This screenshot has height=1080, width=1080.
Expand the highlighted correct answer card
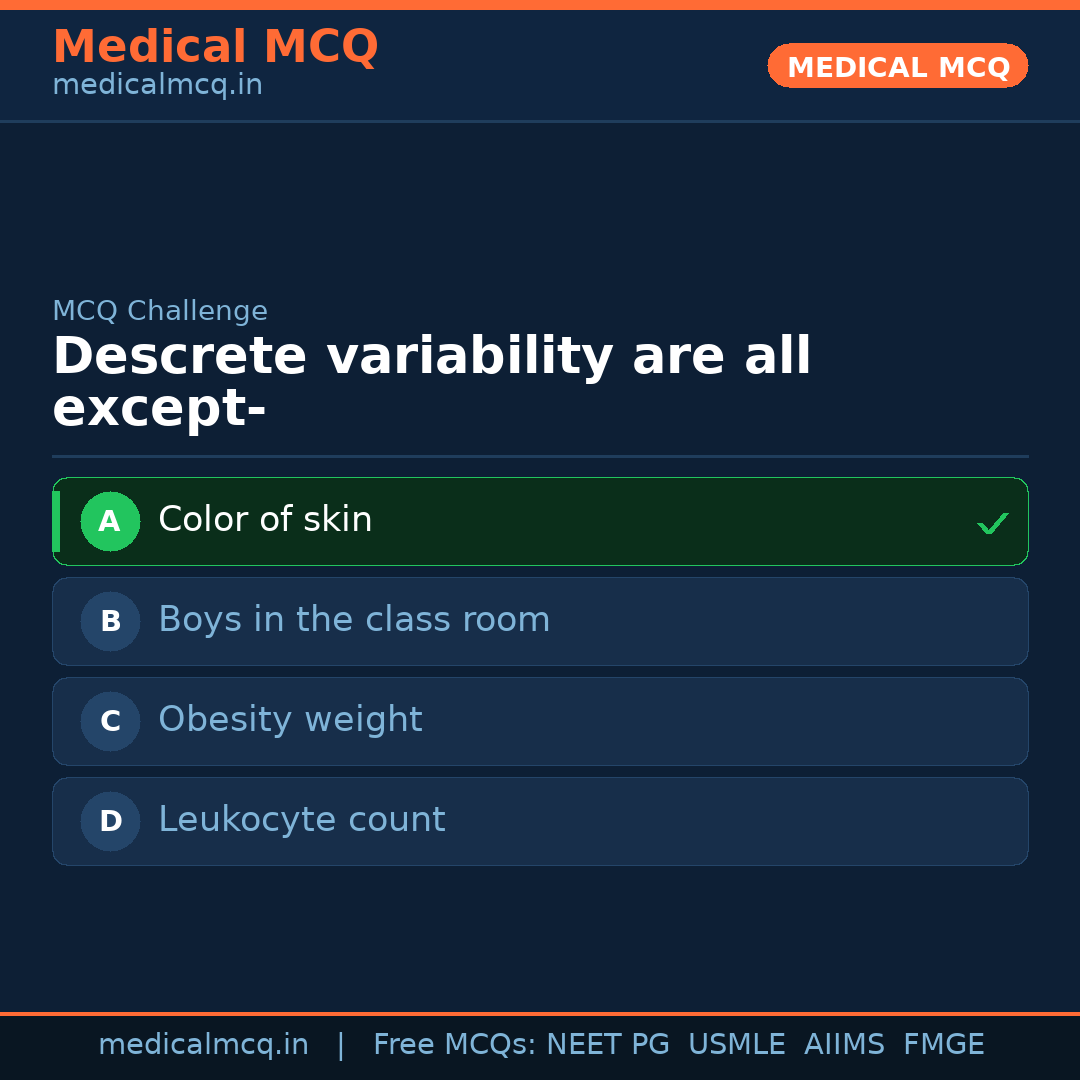coord(540,521)
